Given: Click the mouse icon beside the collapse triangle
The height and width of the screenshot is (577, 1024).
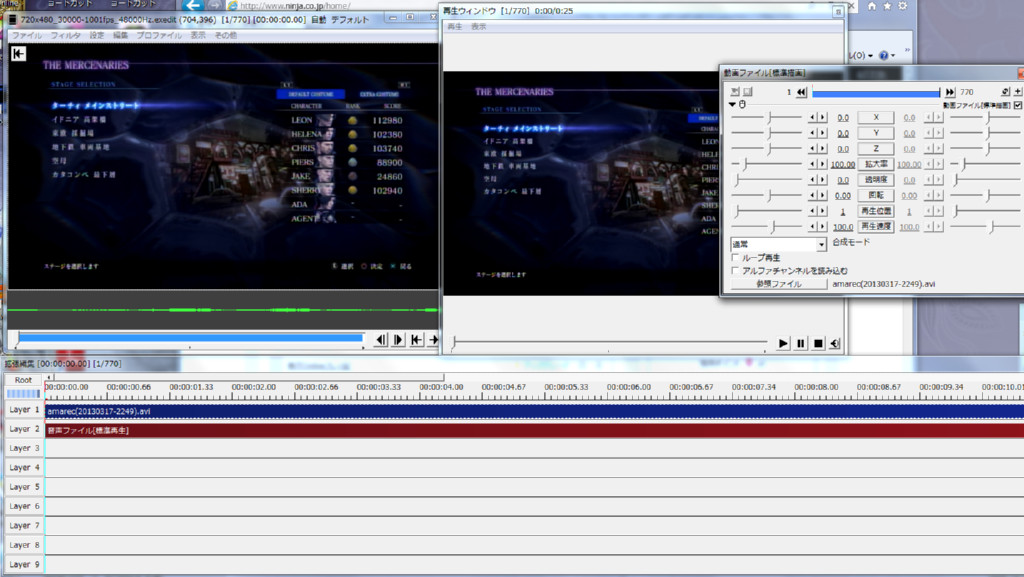Looking at the screenshot, I should click(743, 104).
